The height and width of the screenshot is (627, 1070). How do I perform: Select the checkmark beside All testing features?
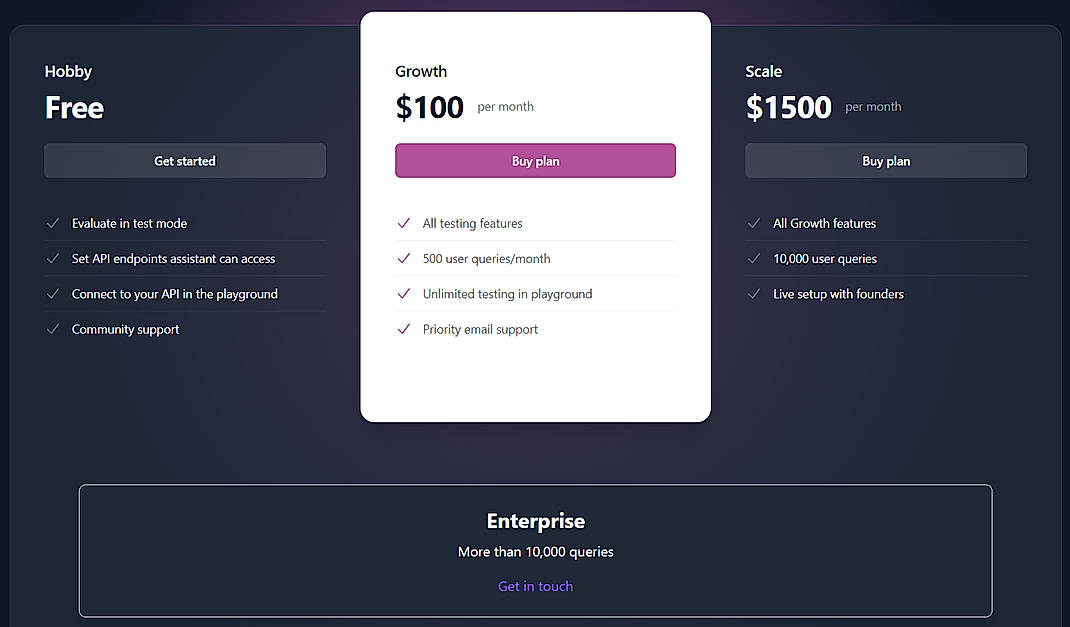[403, 223]
